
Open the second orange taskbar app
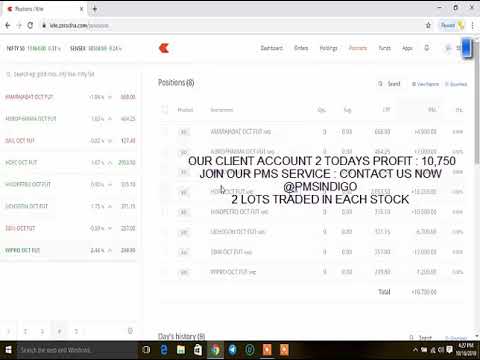[x=284, y=350]
